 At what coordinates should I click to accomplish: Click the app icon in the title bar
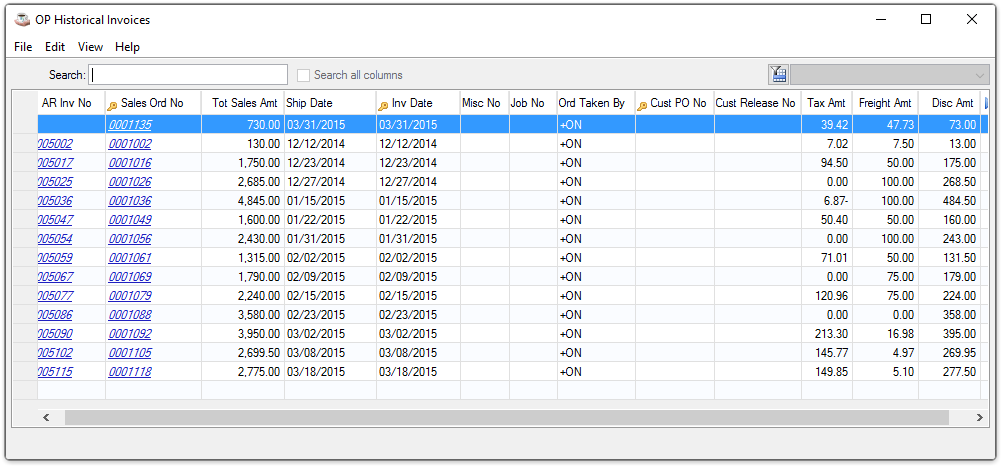21,20
